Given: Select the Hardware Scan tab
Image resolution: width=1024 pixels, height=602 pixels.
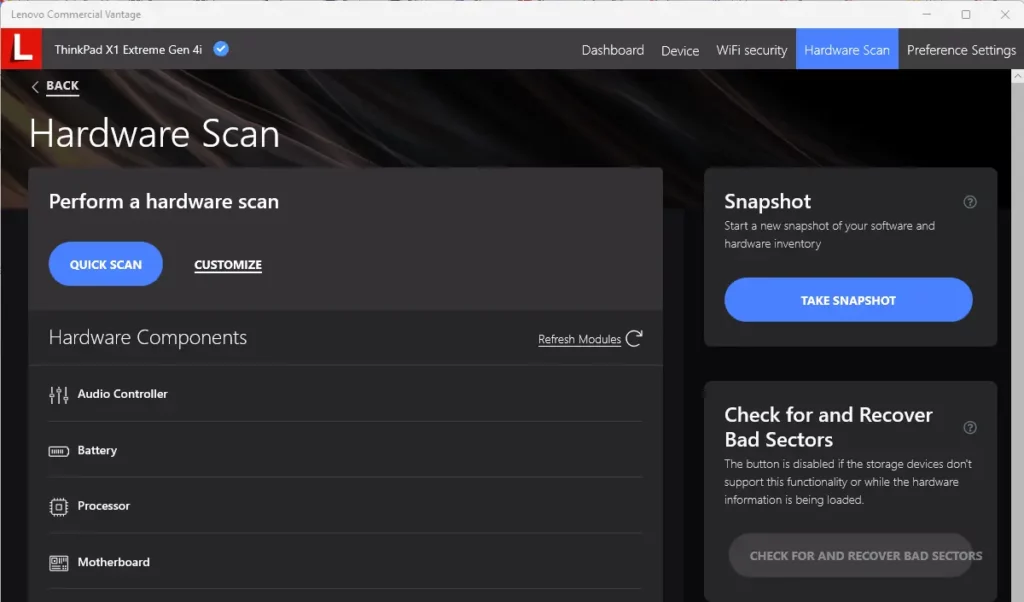Looking at the screenshot, I should point(847,49).
